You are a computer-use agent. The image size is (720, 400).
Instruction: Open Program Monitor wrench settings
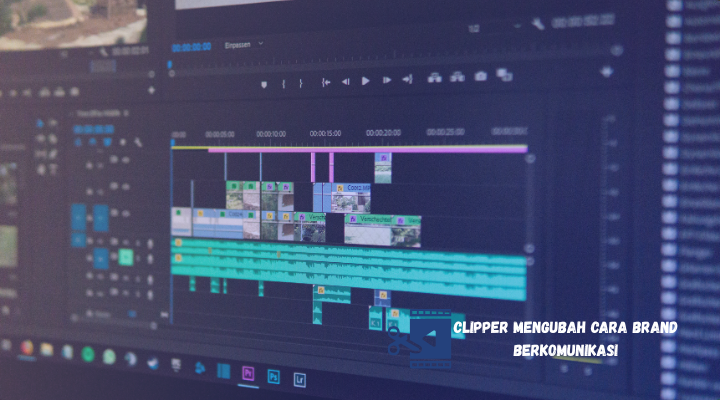click(538, 23)
